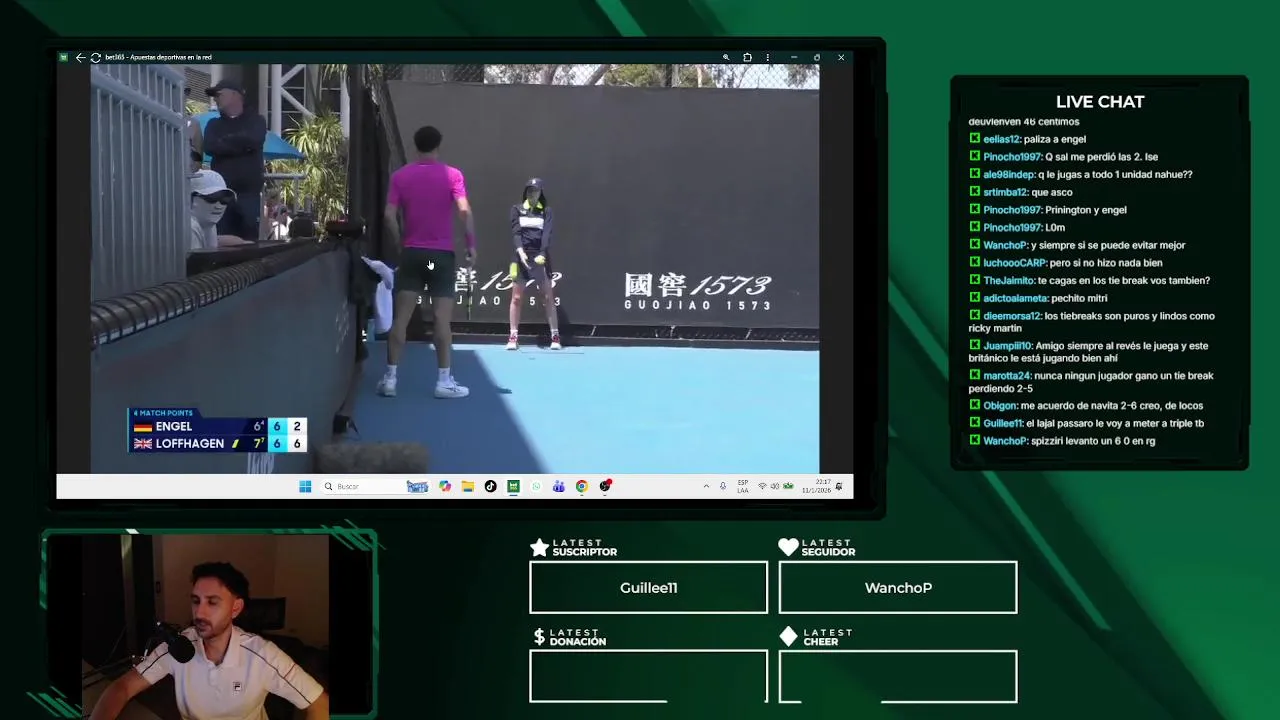Switch the ESP LAA input language
The width and height of the screenshot is (1280, 720).
tap(743, 486)
